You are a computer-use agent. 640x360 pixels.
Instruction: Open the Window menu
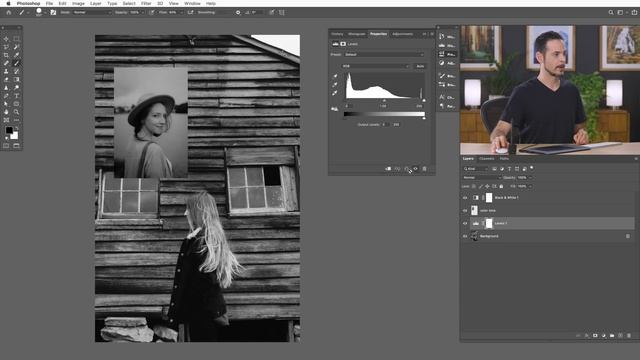click(x=192, y=3)
